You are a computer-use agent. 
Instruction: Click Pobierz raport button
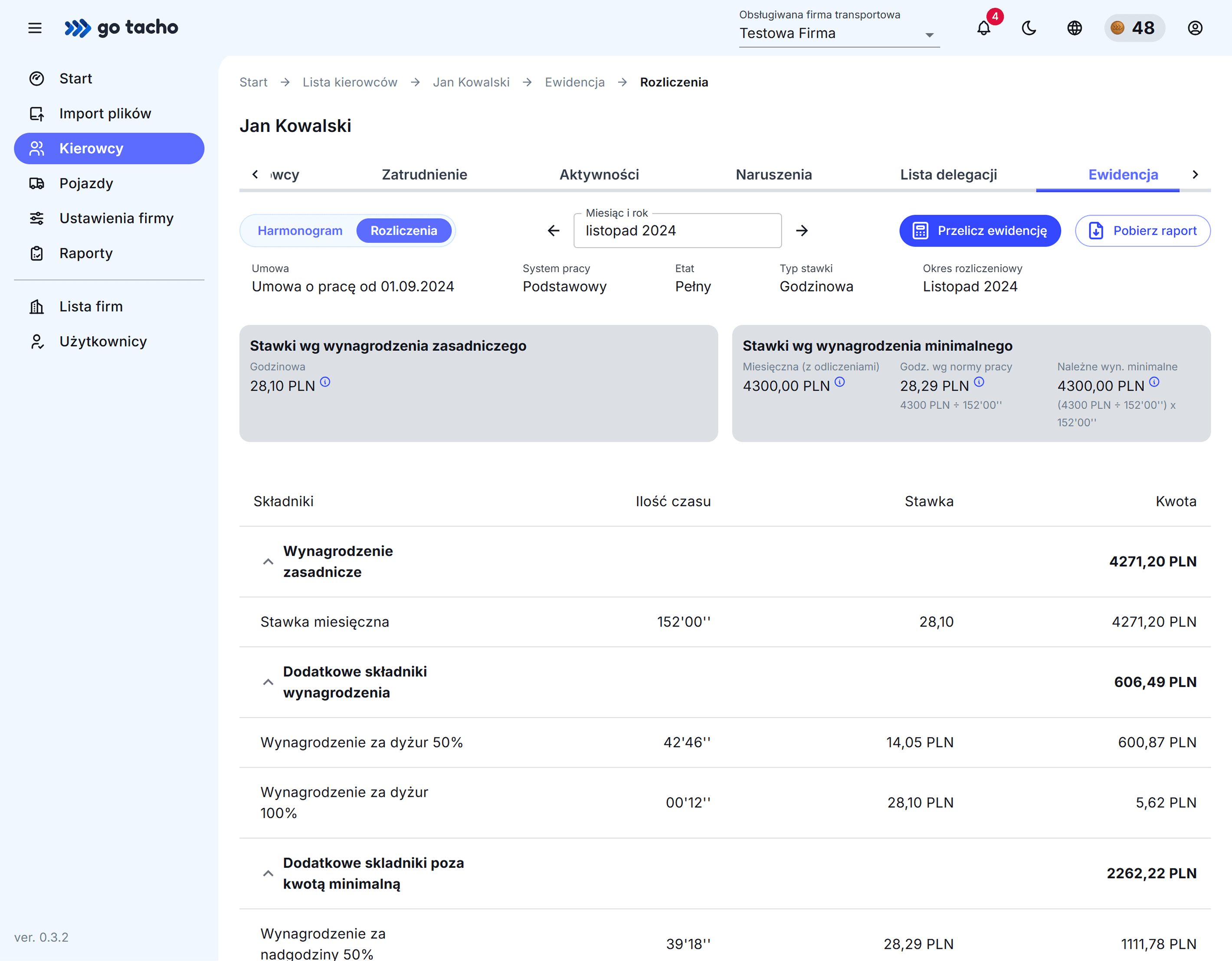(1142, 231)
